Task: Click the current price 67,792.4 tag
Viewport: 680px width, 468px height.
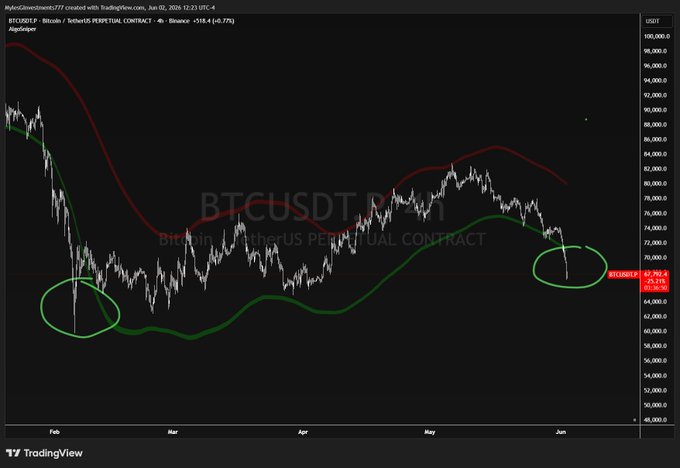Action: tap(655, 274)
